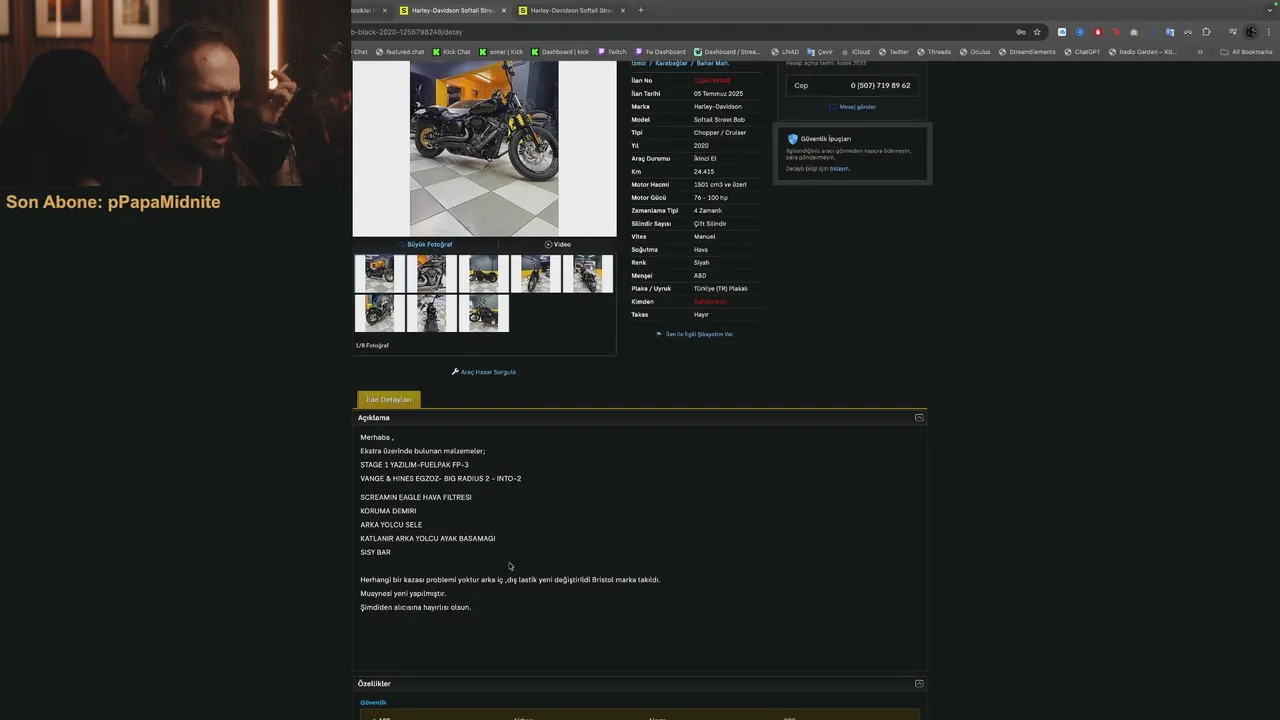Click the Cep phone number

(880, 86)
